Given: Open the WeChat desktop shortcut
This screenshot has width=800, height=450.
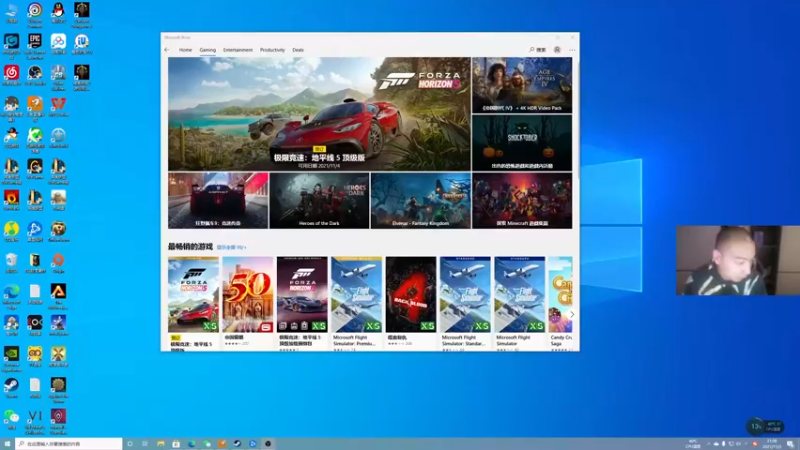Looking at the screenshot, I should point(11,419).
